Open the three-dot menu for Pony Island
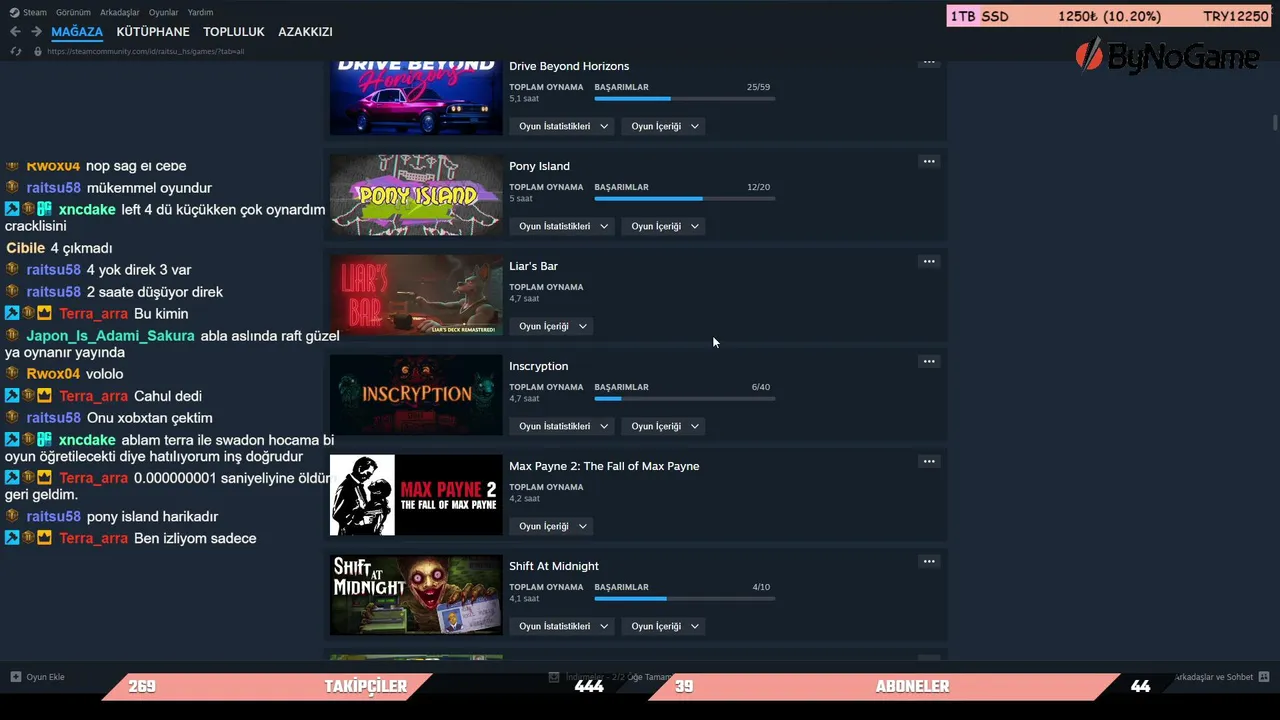1280x720 pixels. click(929, 162)
